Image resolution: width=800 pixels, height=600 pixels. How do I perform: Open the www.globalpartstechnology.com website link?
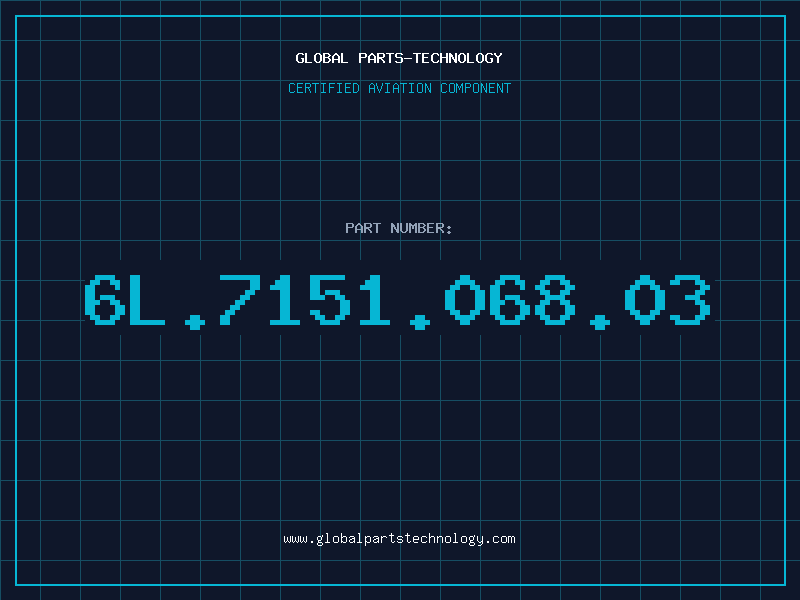(x=399, y=539)
